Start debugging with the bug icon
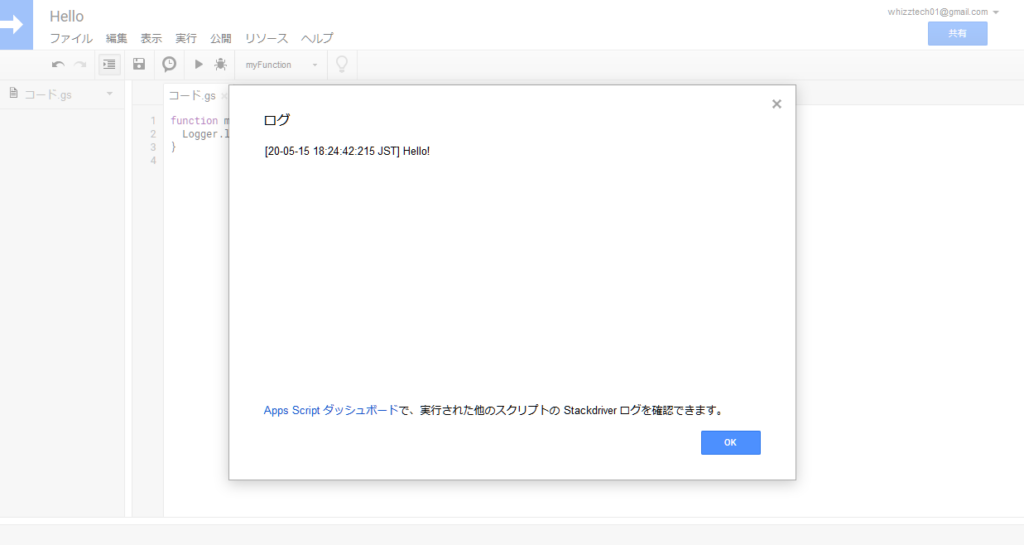Image resolution: width=1024 pixels, height=545 pixels. tap(220, 64)
